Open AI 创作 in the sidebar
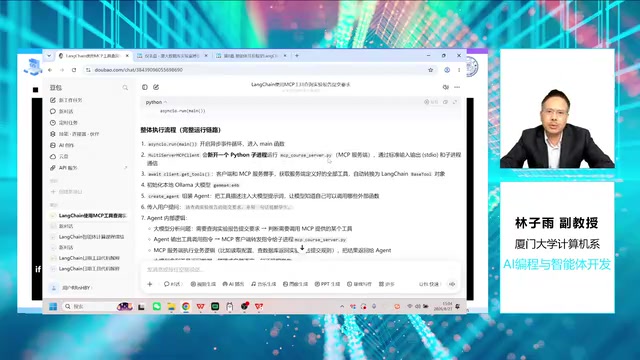The height and width of the screenshot is (360, 640). (62, 145)
